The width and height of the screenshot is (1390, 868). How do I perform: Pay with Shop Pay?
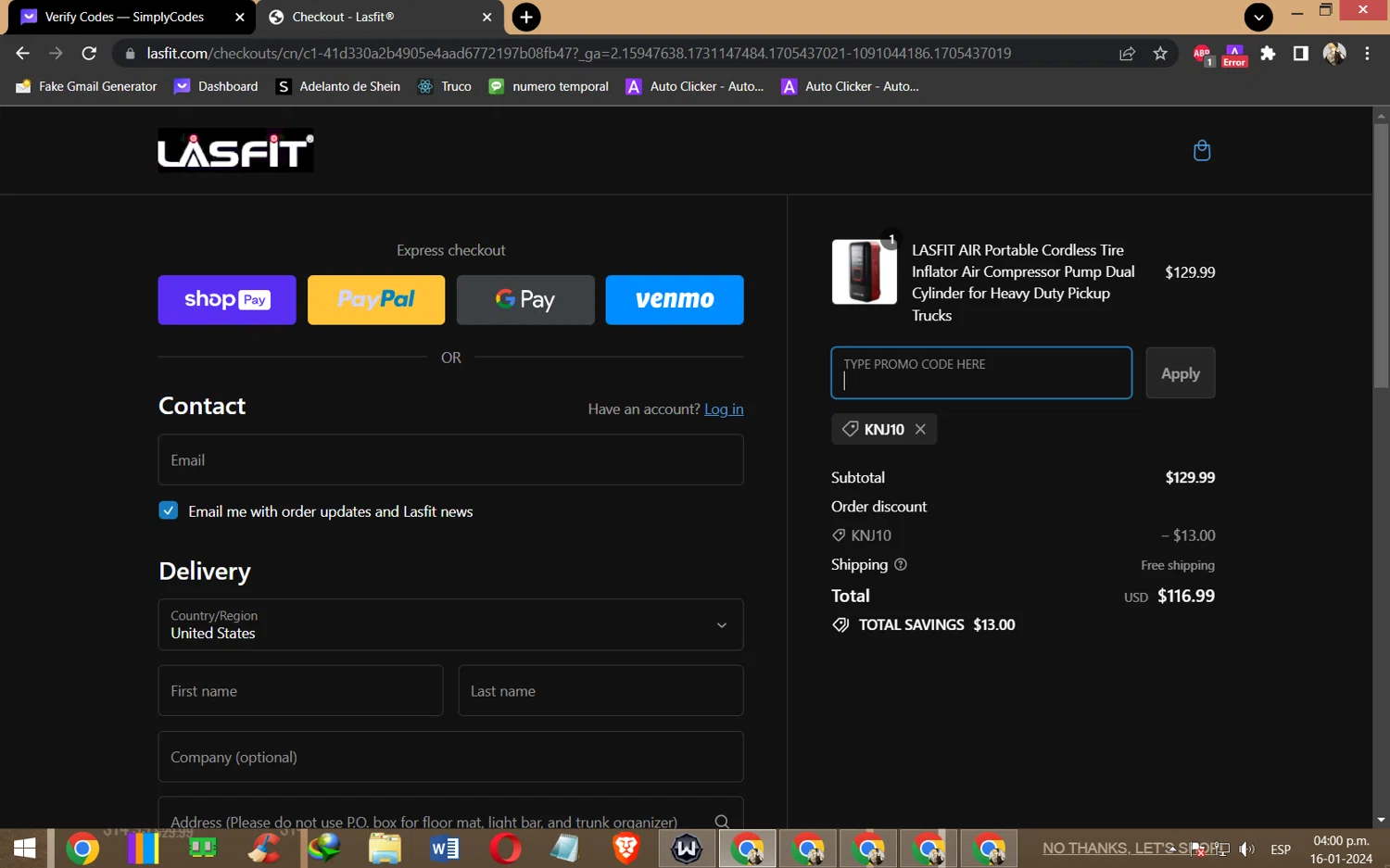point(227,299)
